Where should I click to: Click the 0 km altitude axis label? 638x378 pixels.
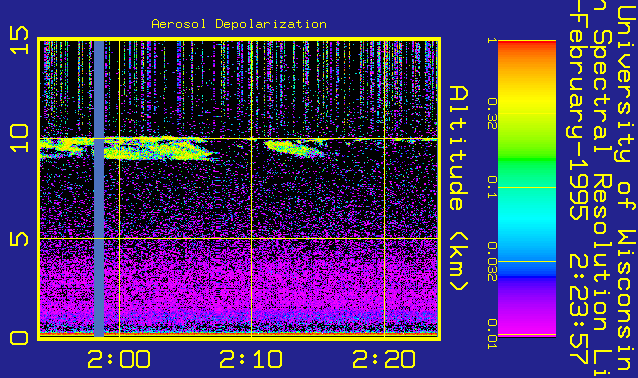20,338
